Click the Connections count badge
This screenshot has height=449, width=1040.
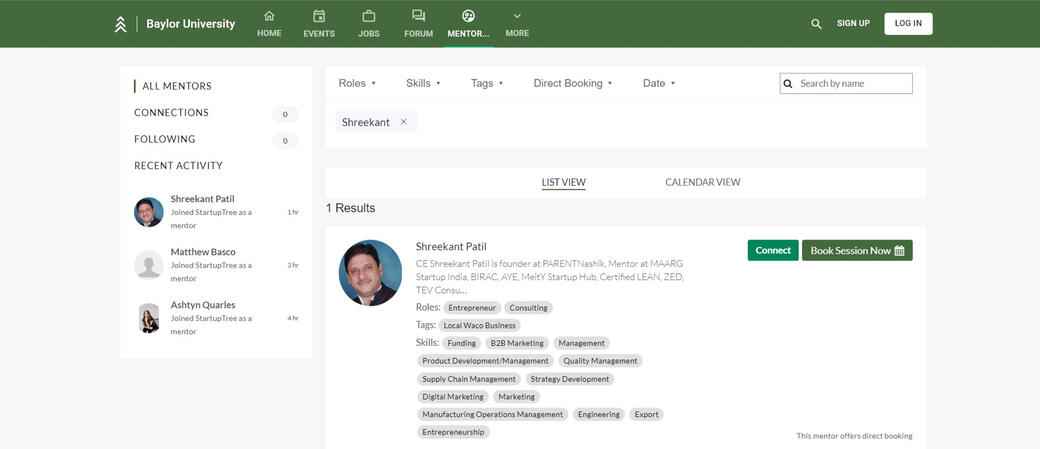285,114
